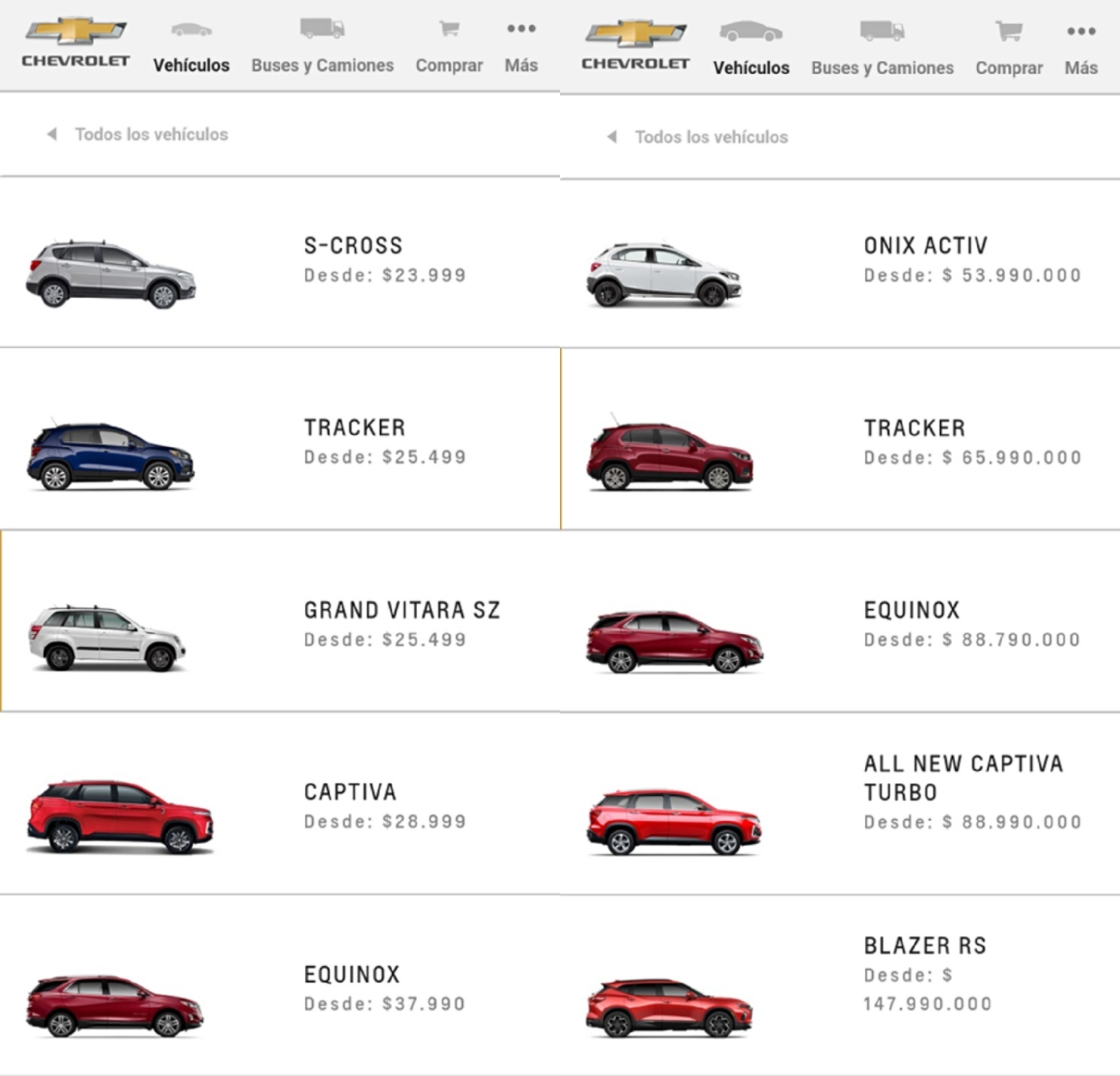Select the Comprar label on the left page
Screen dimensions: 1120x1076
click(449, 66)
